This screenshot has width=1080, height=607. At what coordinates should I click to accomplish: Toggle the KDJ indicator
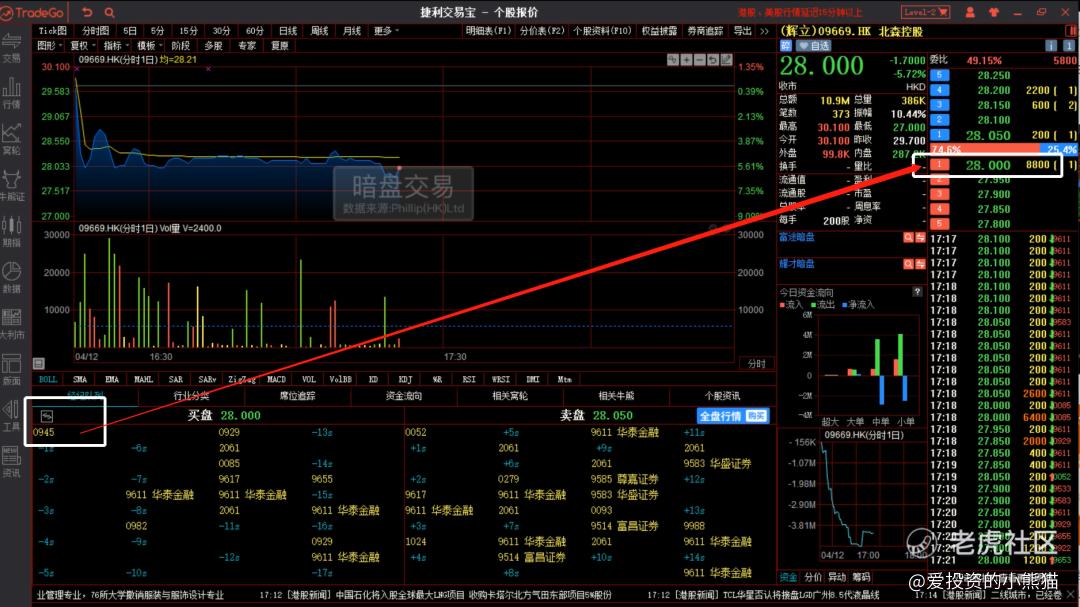point(405,379)
